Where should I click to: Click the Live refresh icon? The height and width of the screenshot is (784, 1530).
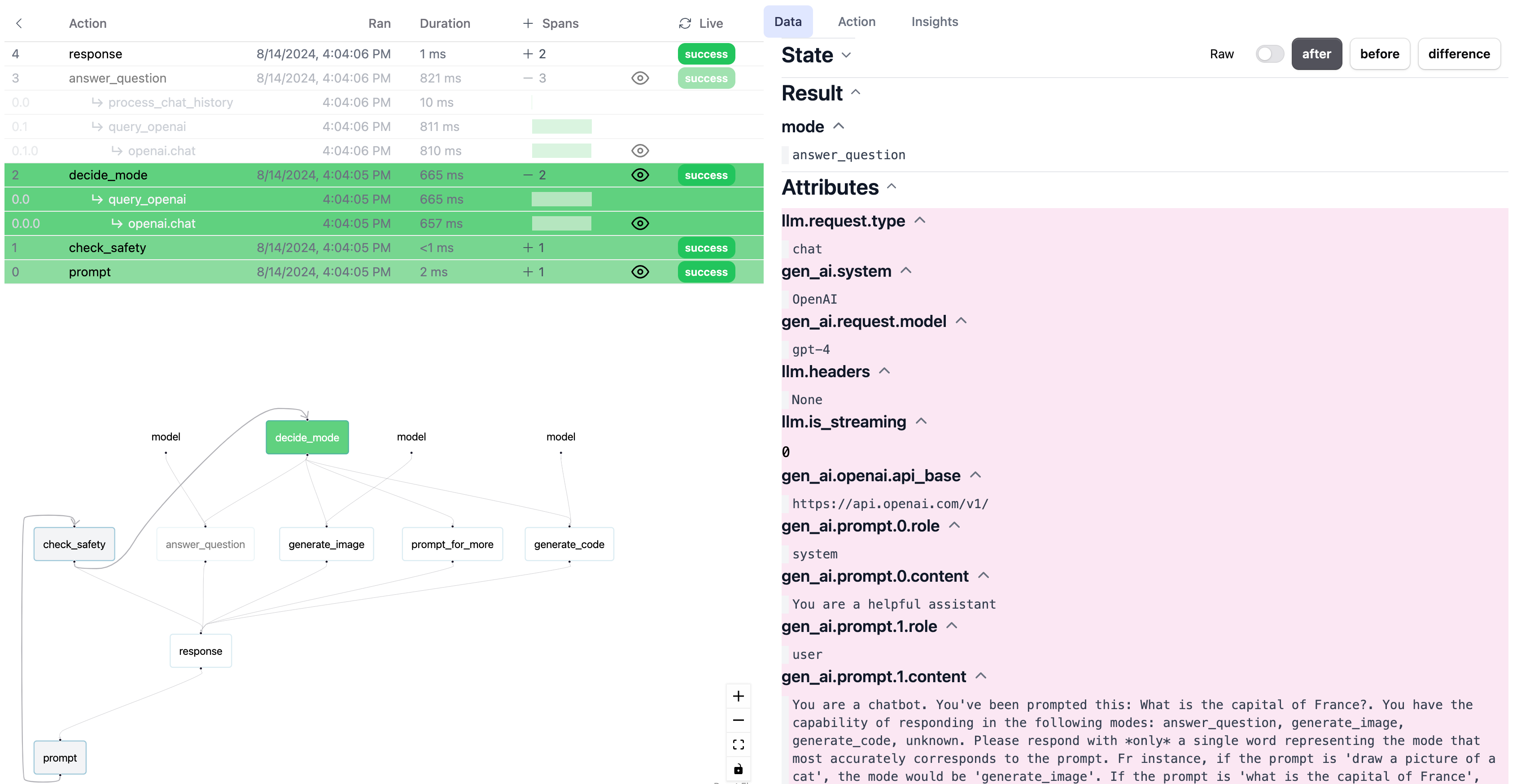pyautogui.click(x=685, y=23)
